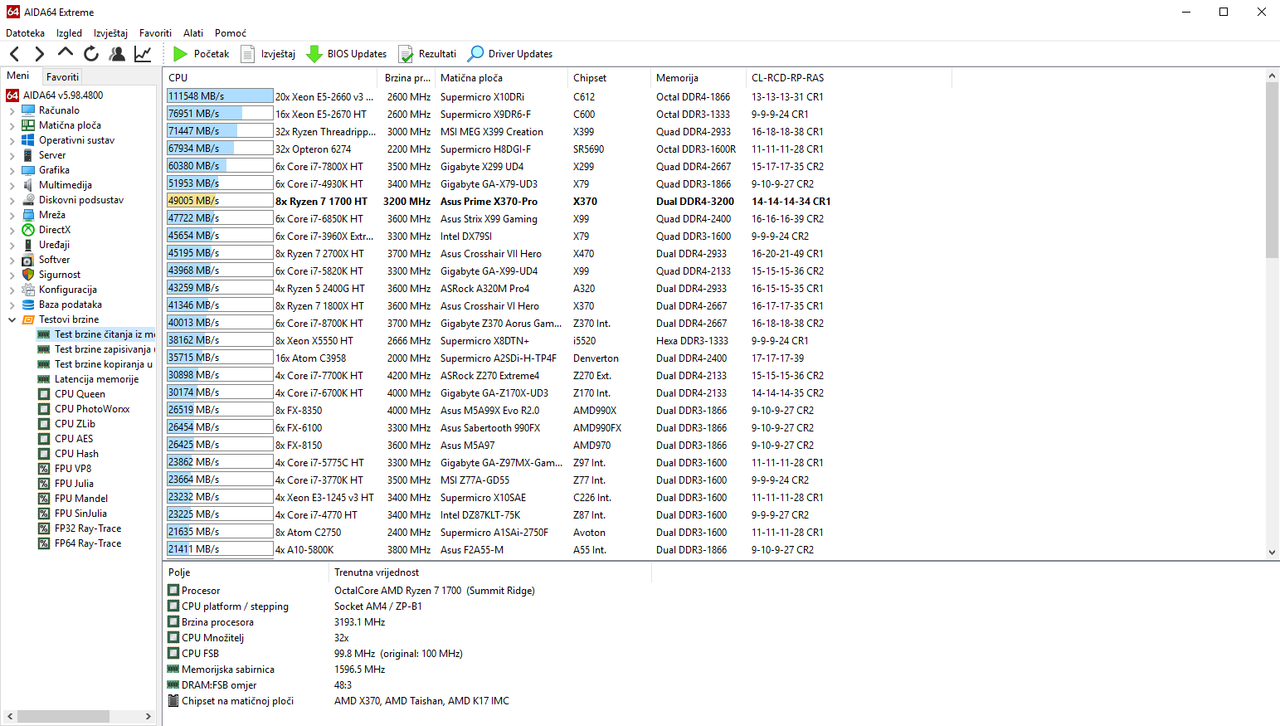Image resolution: width=1280 pixels, height=726 pixels.
Task: Open the Pomoć menu
Action: (230, 33)
